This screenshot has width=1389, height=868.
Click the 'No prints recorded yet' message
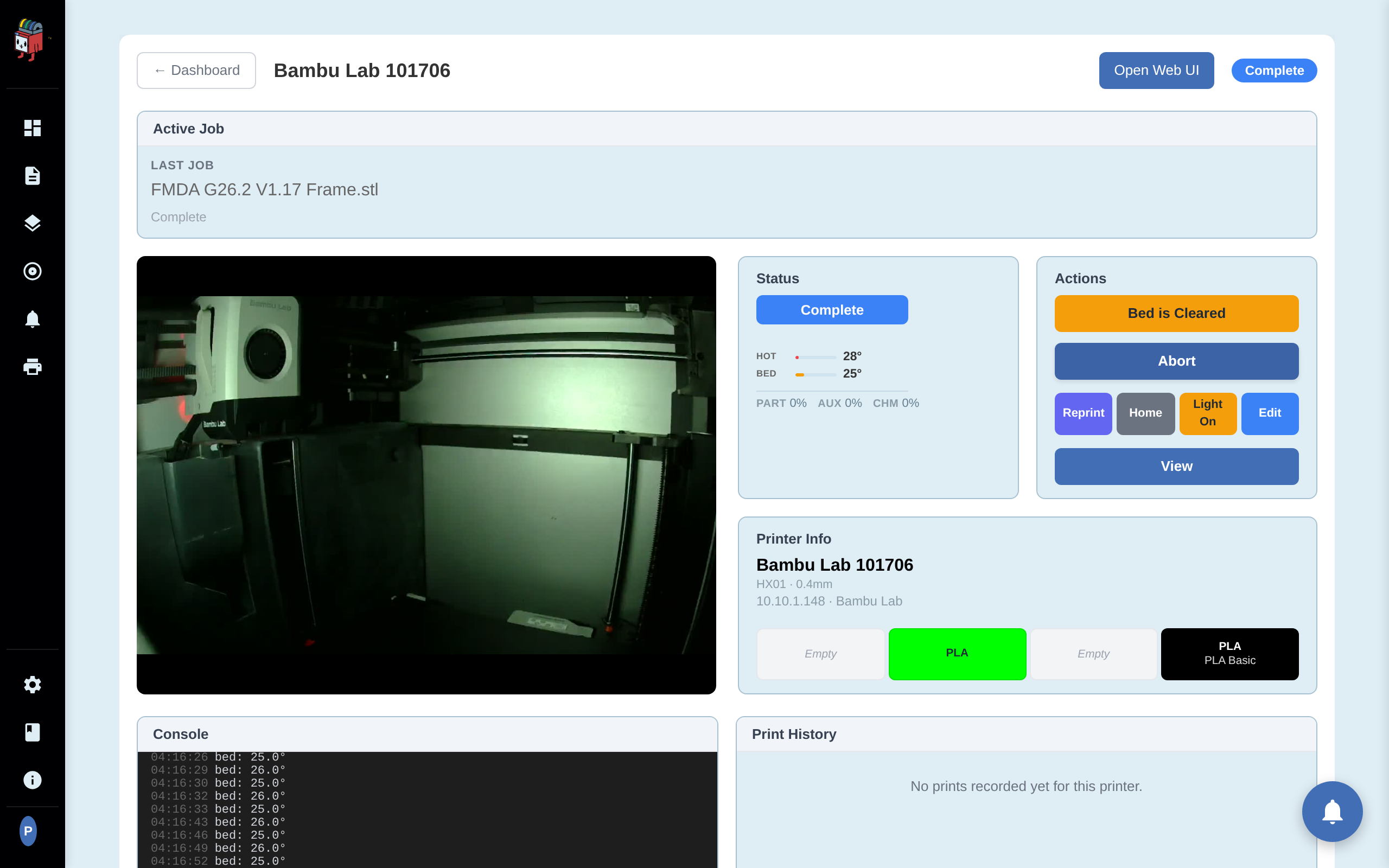[1026, 786]
